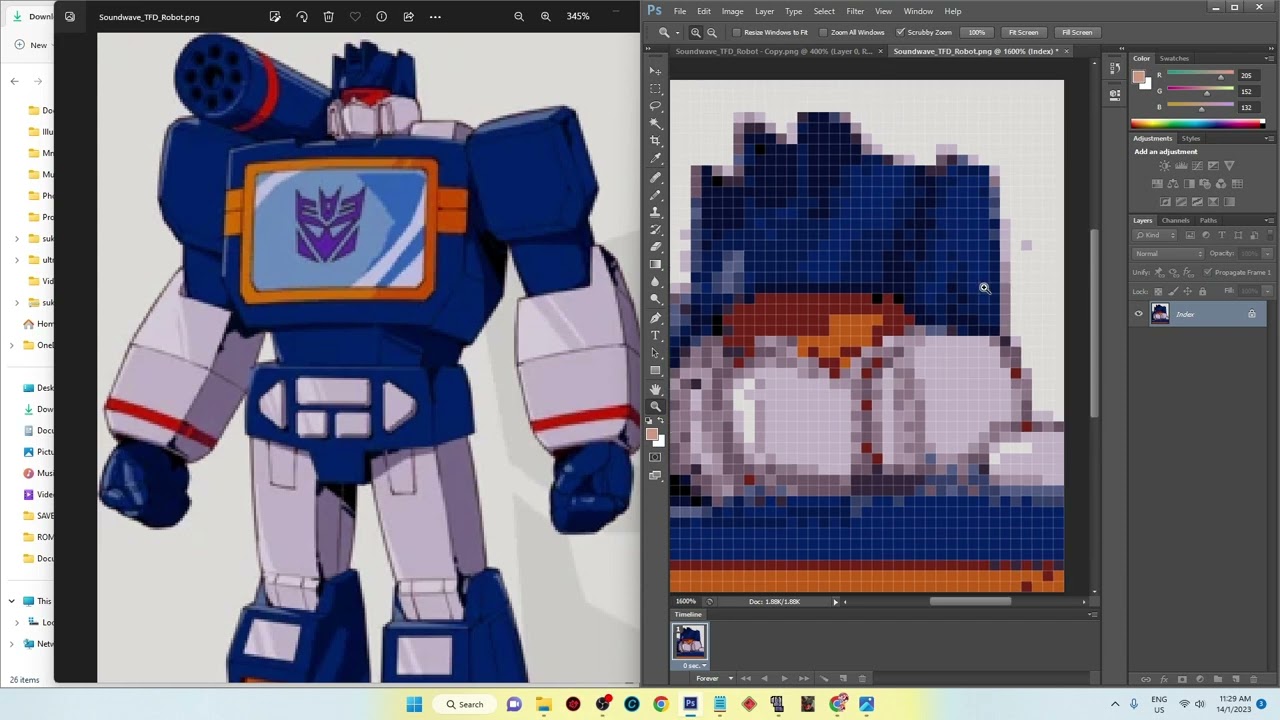Click the color spectrum ramp bar
The width and height of the screenshot is (1280, 720).
tap(1198, 124)
